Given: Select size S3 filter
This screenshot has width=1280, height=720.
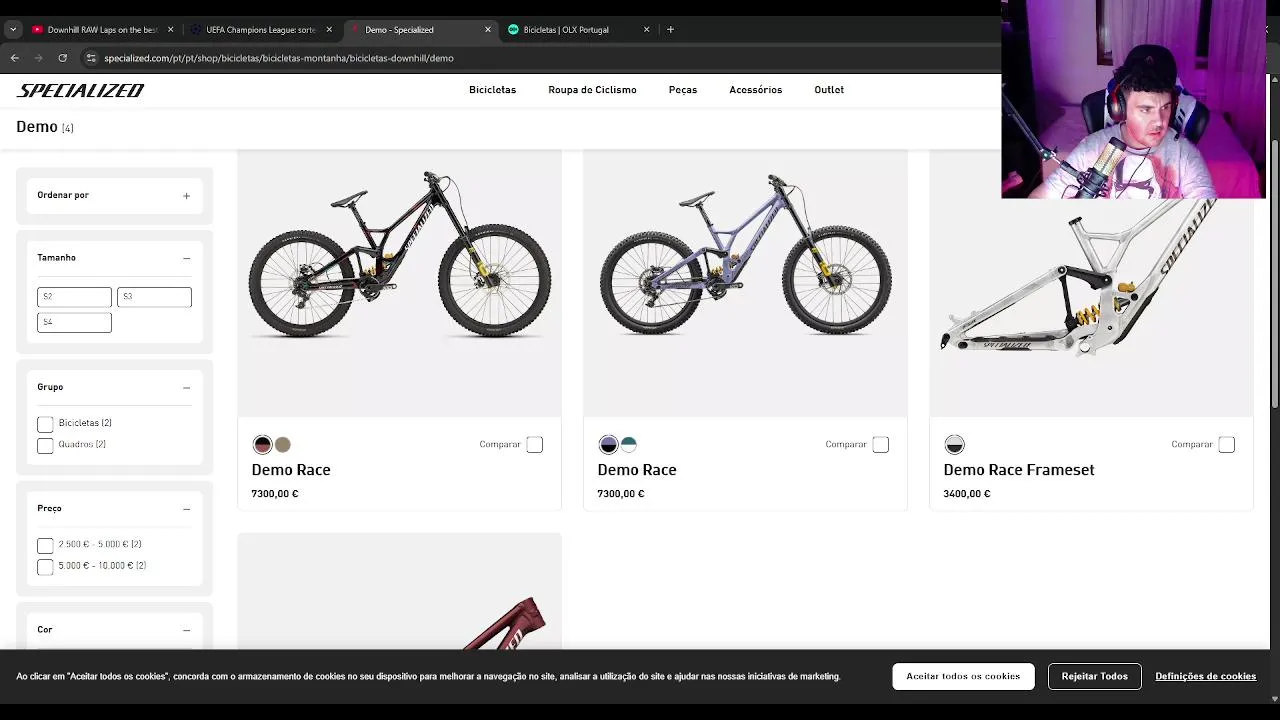Looking at the screenshot, I should click(154, 297).
